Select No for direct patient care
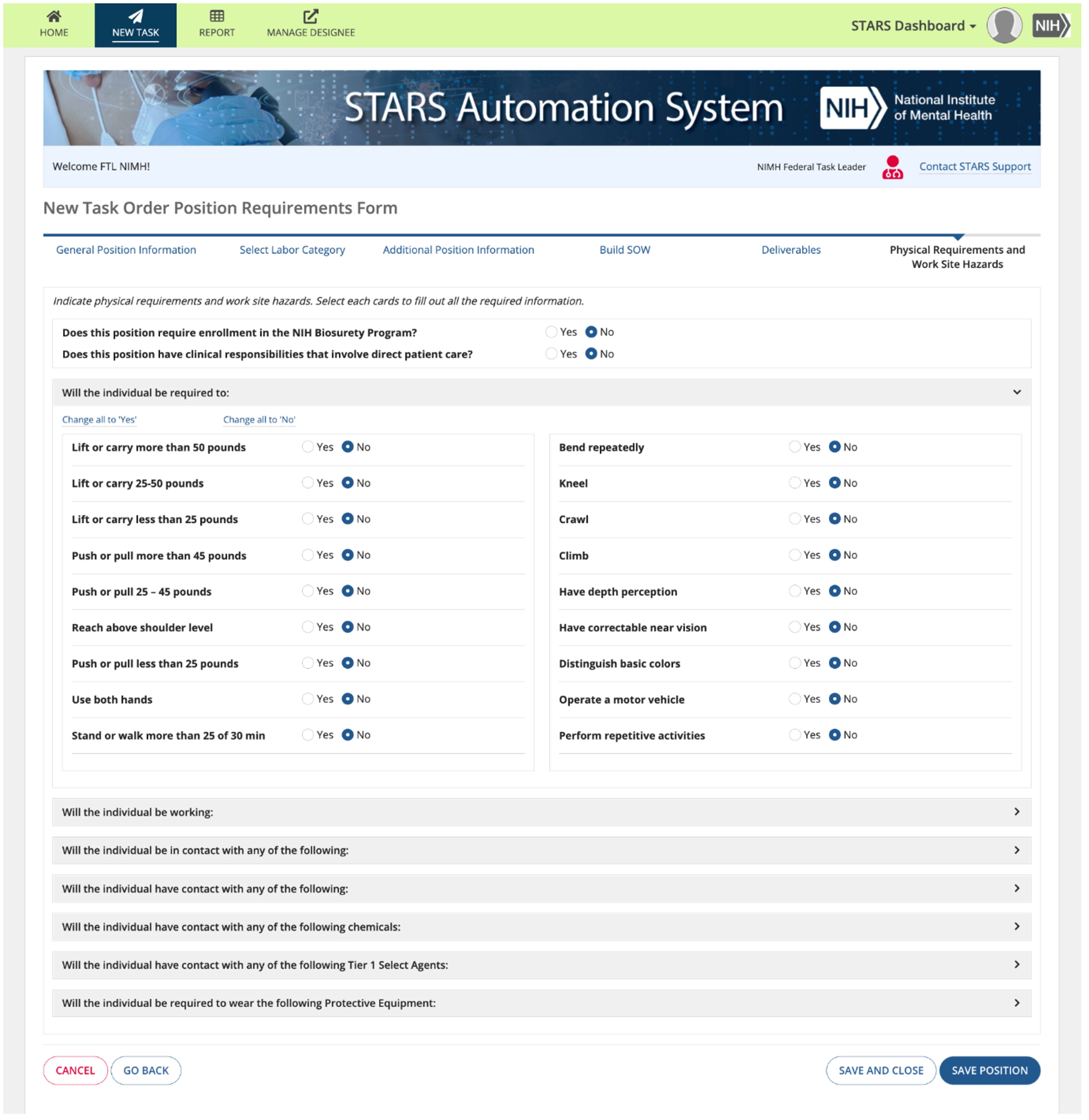Screen dimensions: 1089x1120 pos(591,354)
